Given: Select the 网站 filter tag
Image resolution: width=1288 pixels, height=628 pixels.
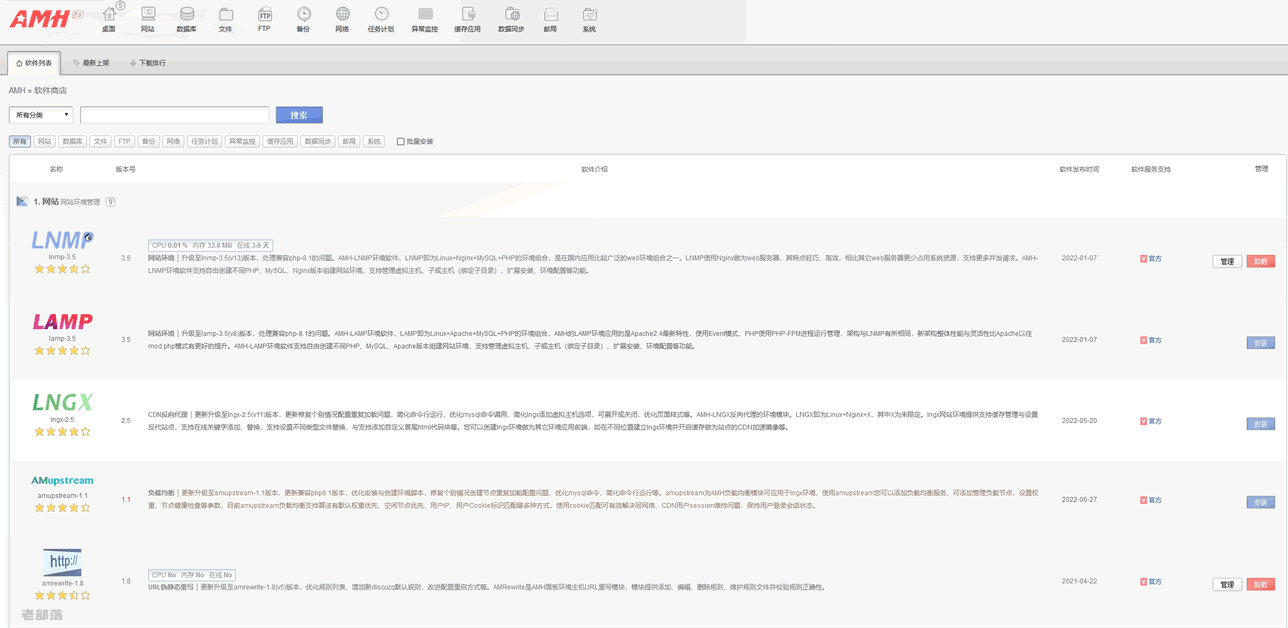Looking at the screenshot, I should coord(45,142).
